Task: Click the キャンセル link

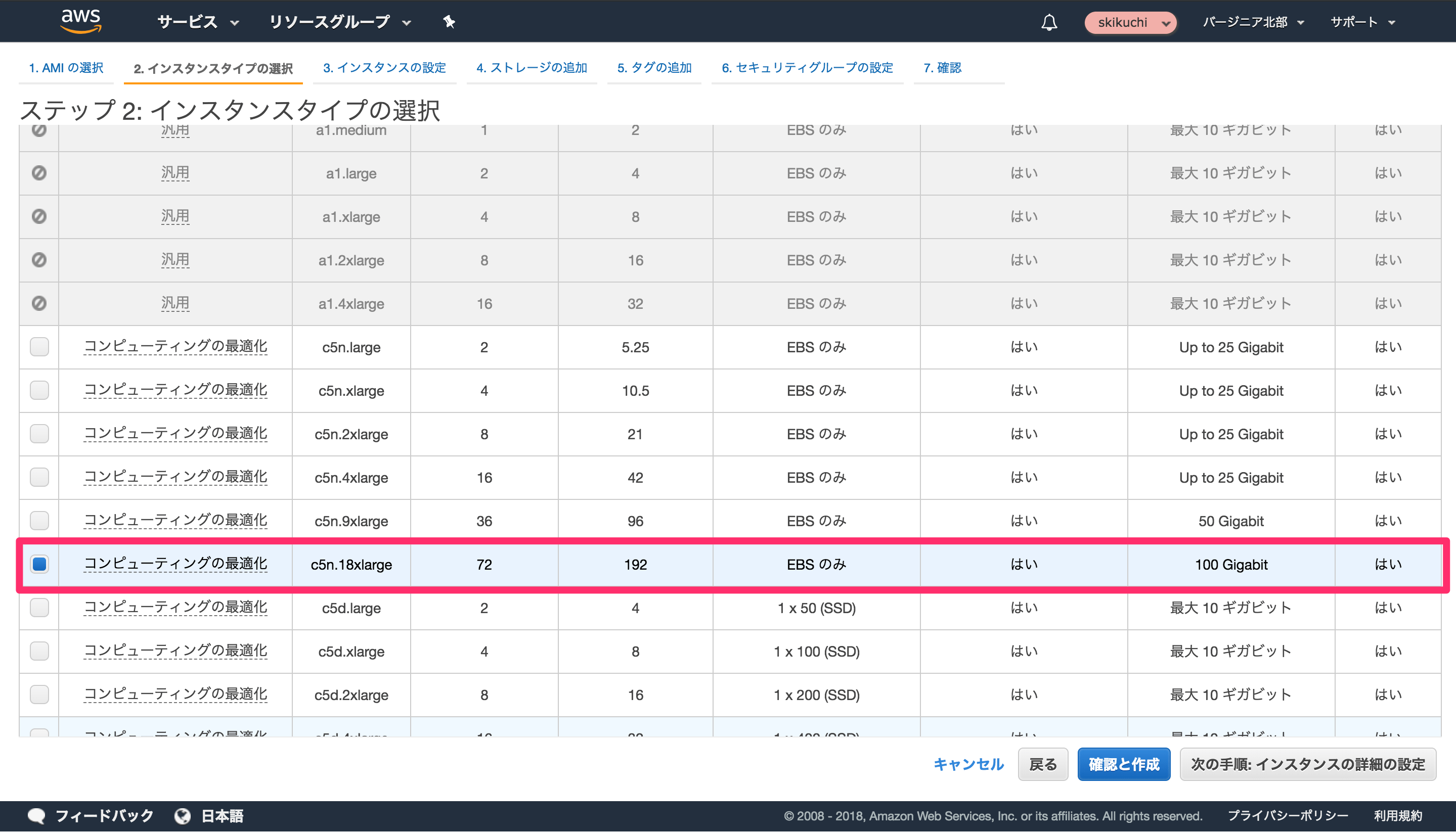Action: point(968,764)
